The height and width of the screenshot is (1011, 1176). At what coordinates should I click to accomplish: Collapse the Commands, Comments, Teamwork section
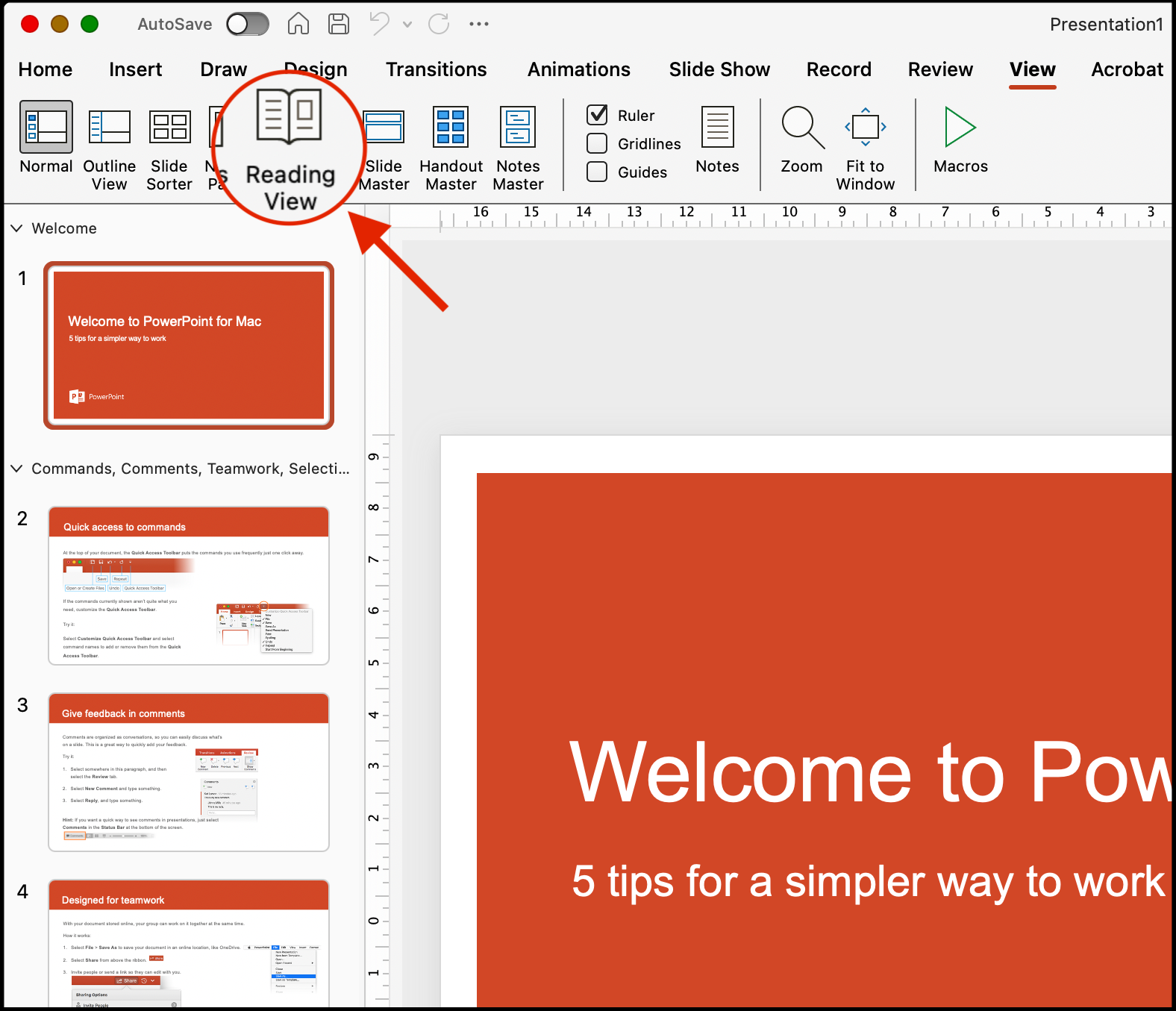tap(16, 468)
